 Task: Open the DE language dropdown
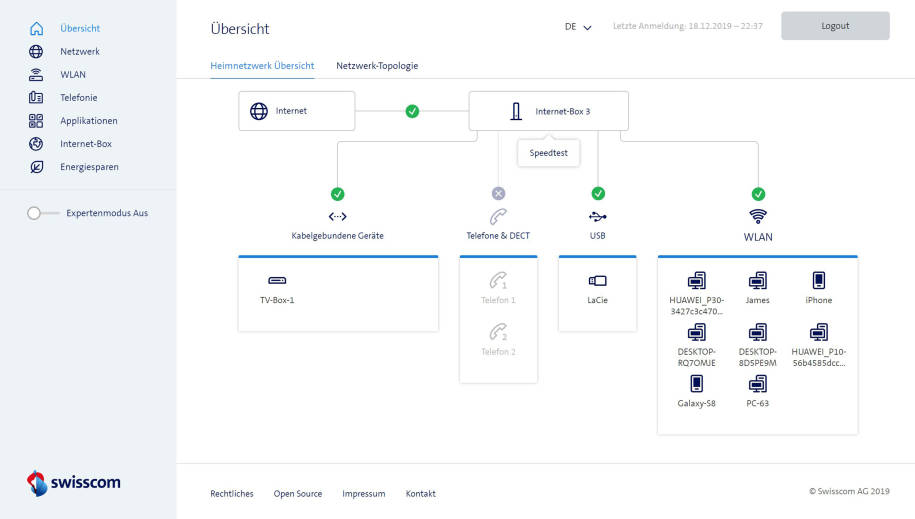(578, 27)
